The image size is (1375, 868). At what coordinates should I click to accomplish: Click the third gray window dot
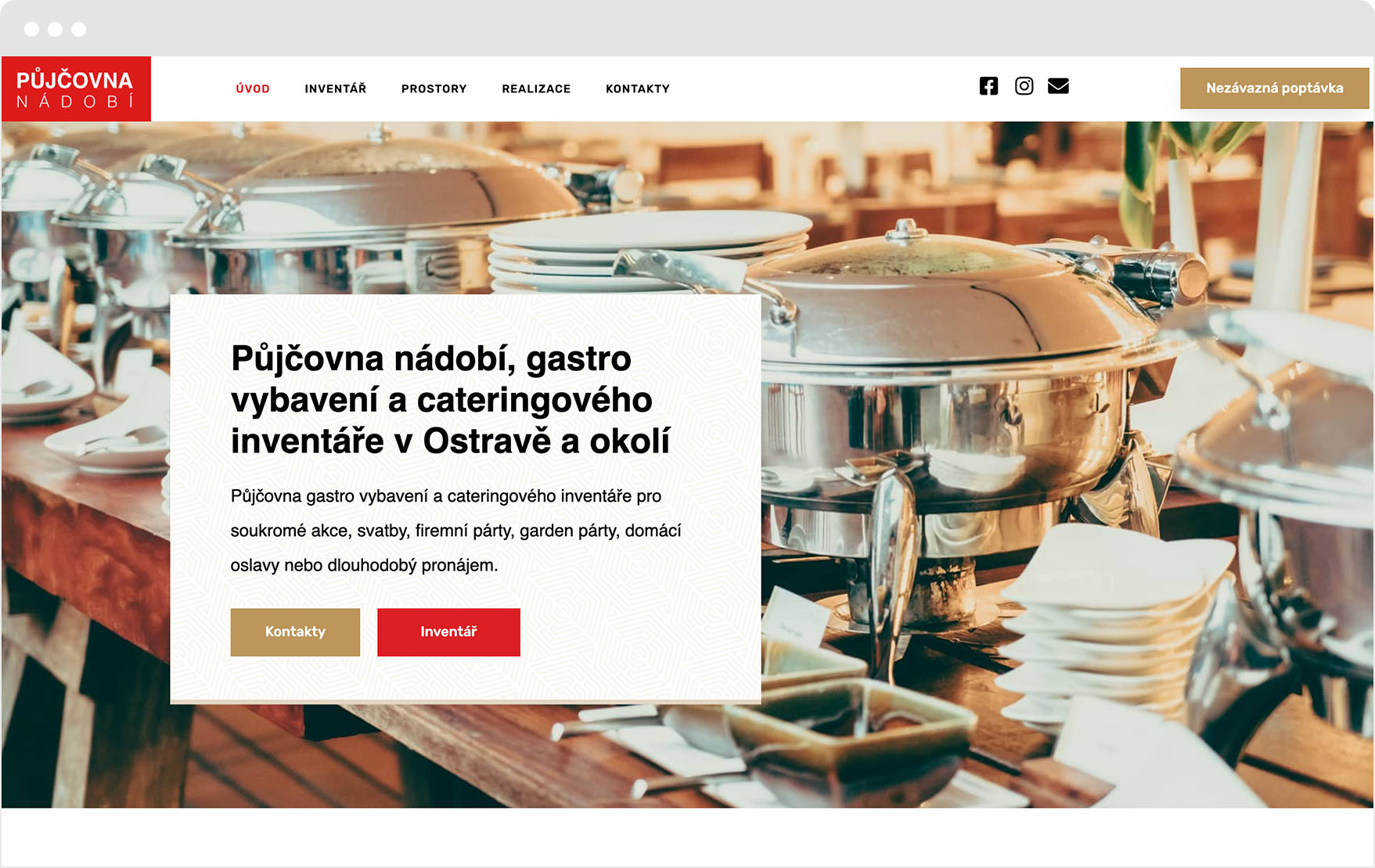click(x=78, y=29)
